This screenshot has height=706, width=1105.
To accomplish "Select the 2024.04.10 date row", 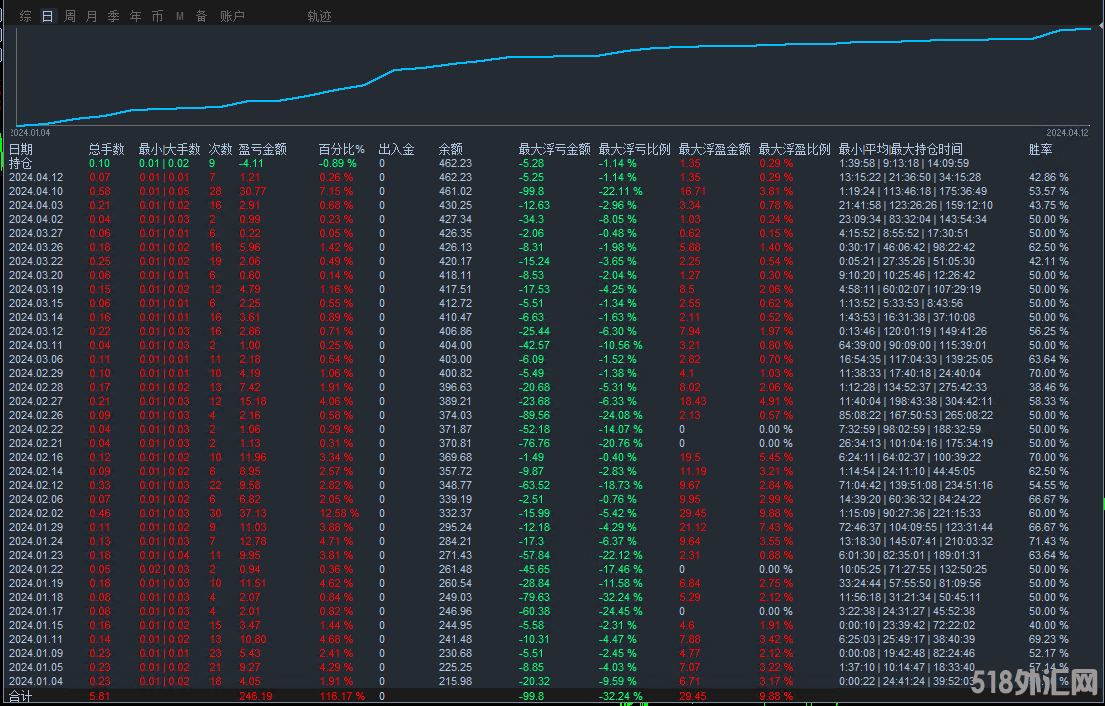I will [35, 191].
